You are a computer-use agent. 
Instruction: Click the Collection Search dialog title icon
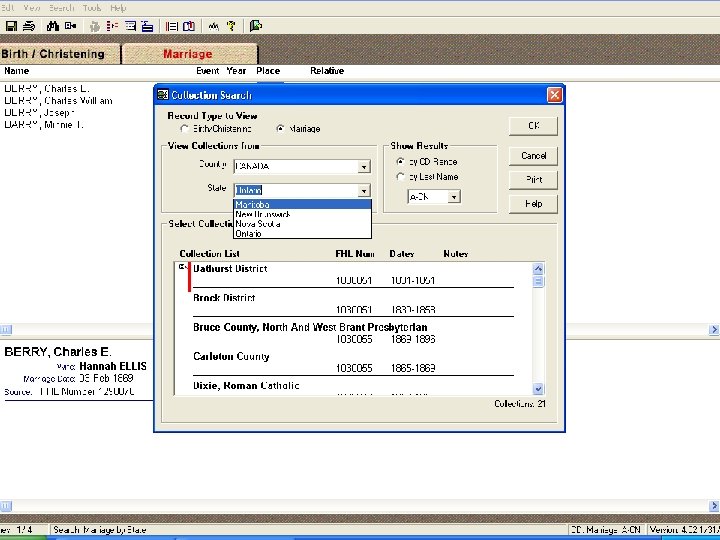point(163,95)
